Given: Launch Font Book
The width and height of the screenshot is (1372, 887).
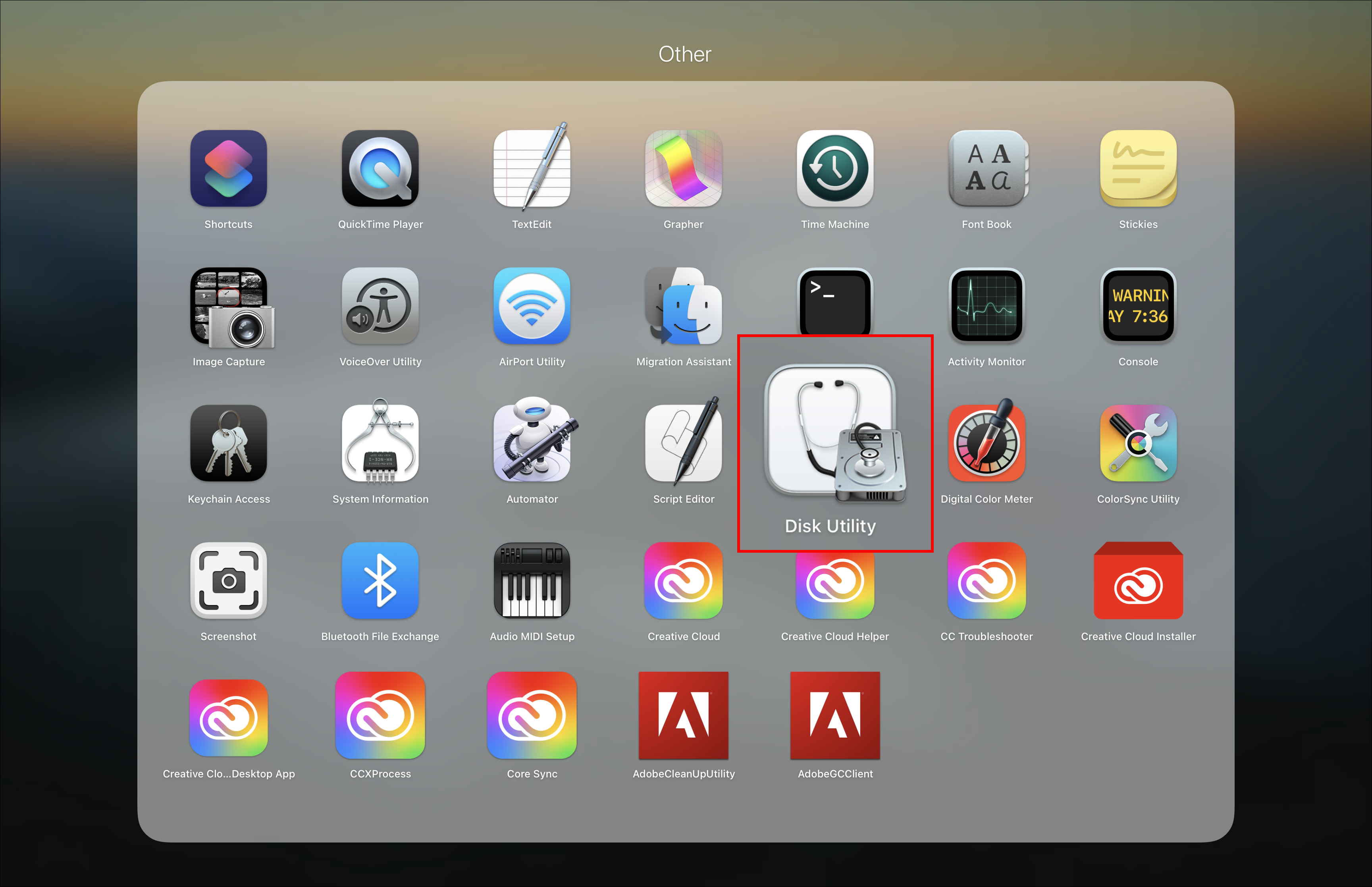Looking at the screenshot, I should tap(986, 168).
